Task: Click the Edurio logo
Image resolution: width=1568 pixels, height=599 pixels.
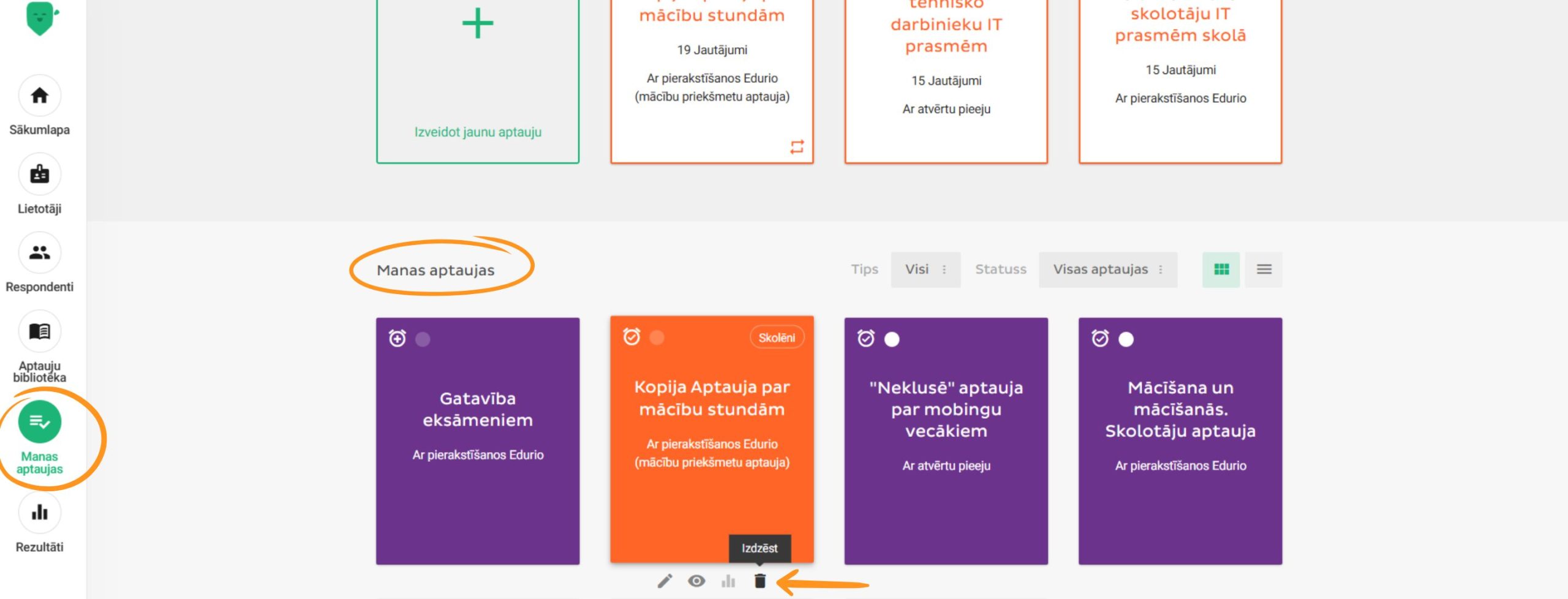Action: pos(41,17)
